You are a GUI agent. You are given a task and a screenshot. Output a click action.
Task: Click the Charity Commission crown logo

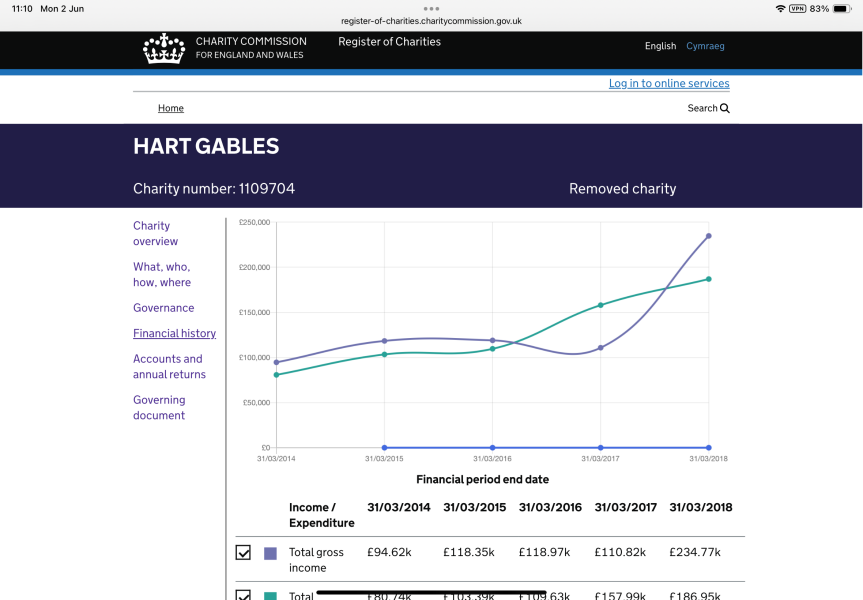164,48
